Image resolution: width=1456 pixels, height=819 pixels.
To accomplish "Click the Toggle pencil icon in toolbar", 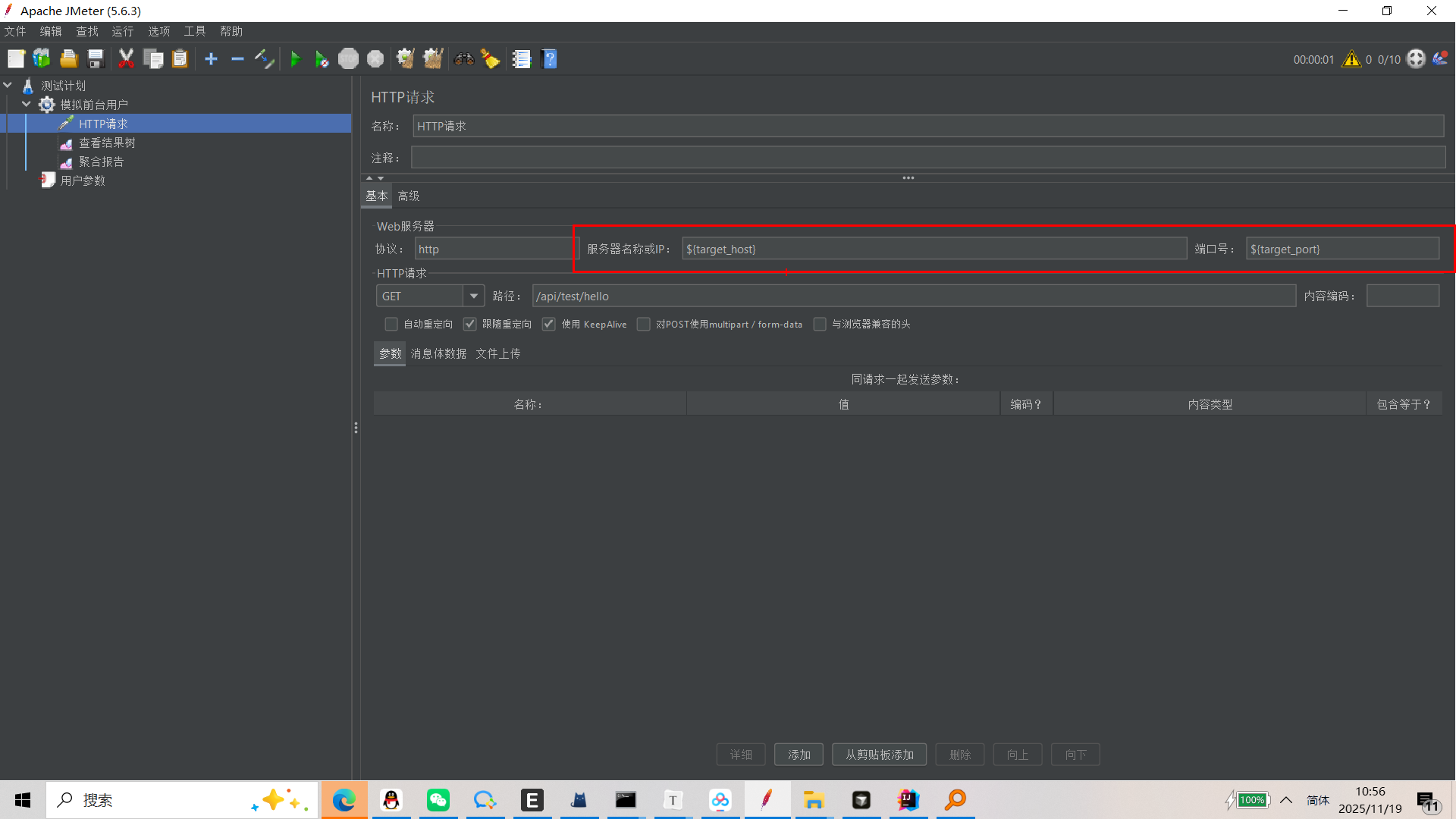I will 264,59.
